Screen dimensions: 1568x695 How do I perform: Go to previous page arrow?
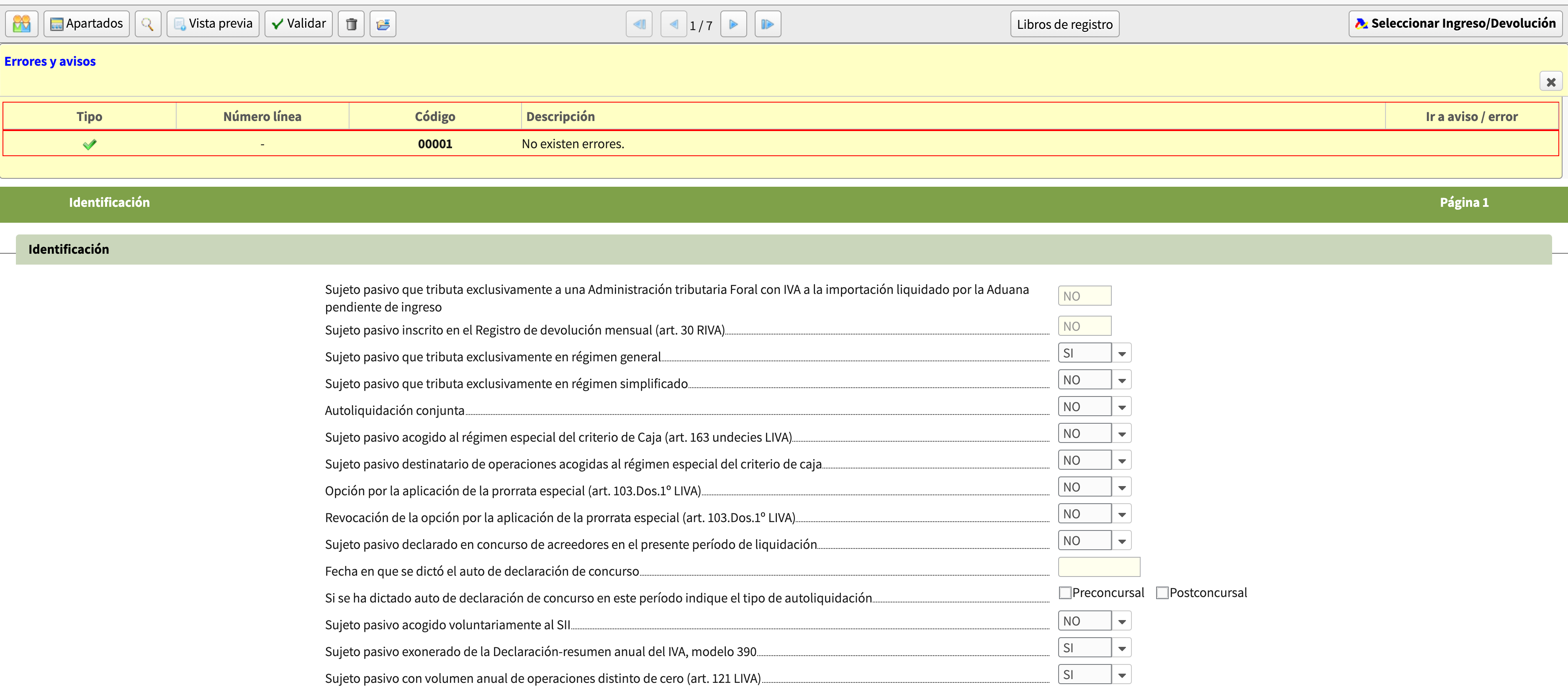tap(674, 24)
